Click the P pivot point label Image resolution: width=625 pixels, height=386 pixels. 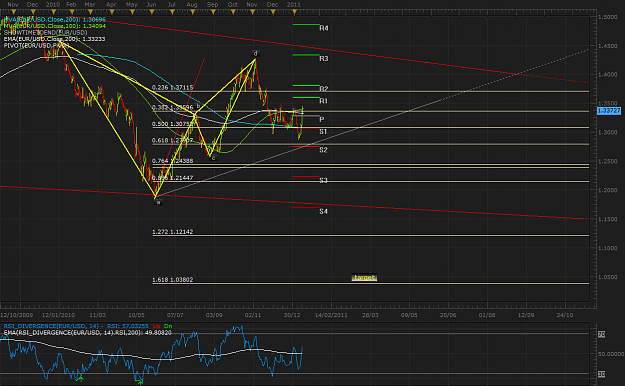click(x=322, y=119)
